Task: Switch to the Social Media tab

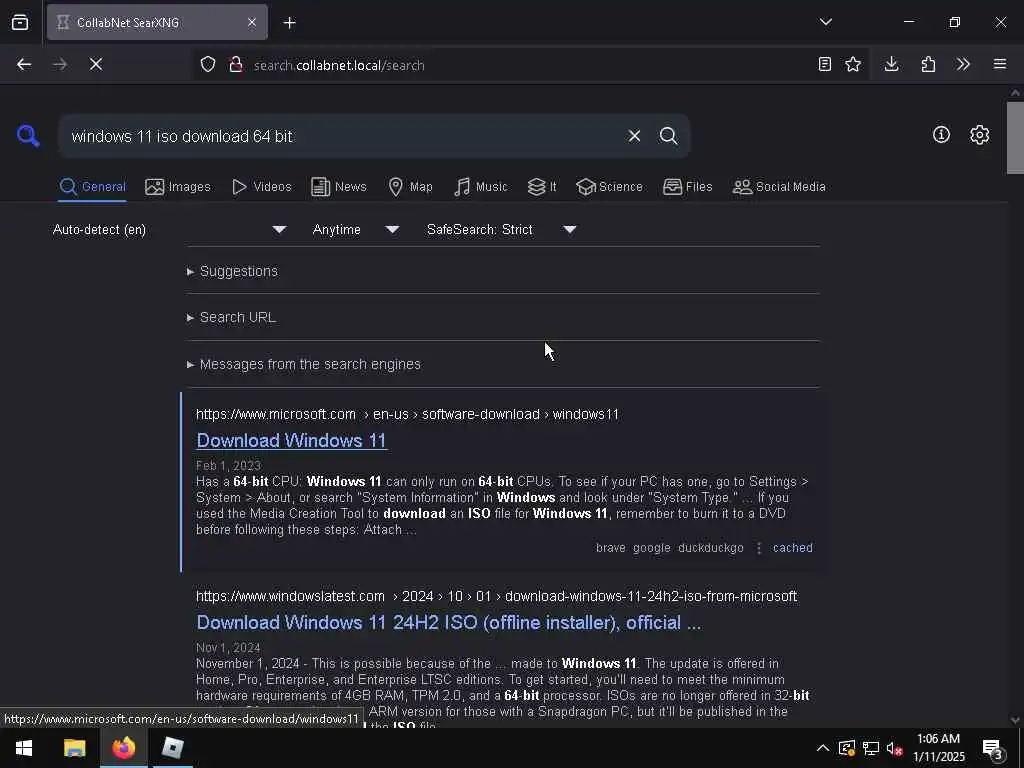Action: [779, 187]
